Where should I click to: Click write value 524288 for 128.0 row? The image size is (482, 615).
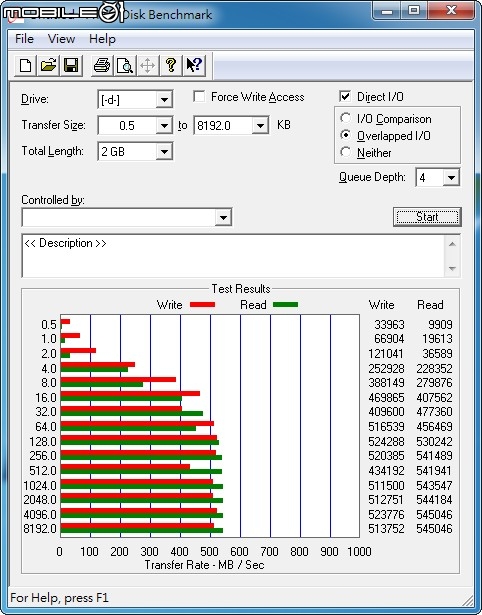point(386,442)
